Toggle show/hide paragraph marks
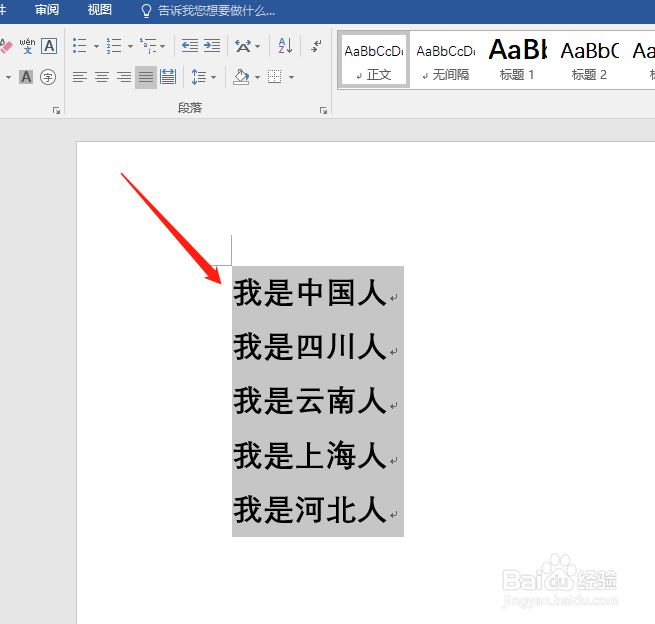655x624 pixels. (x=317, y=46)
